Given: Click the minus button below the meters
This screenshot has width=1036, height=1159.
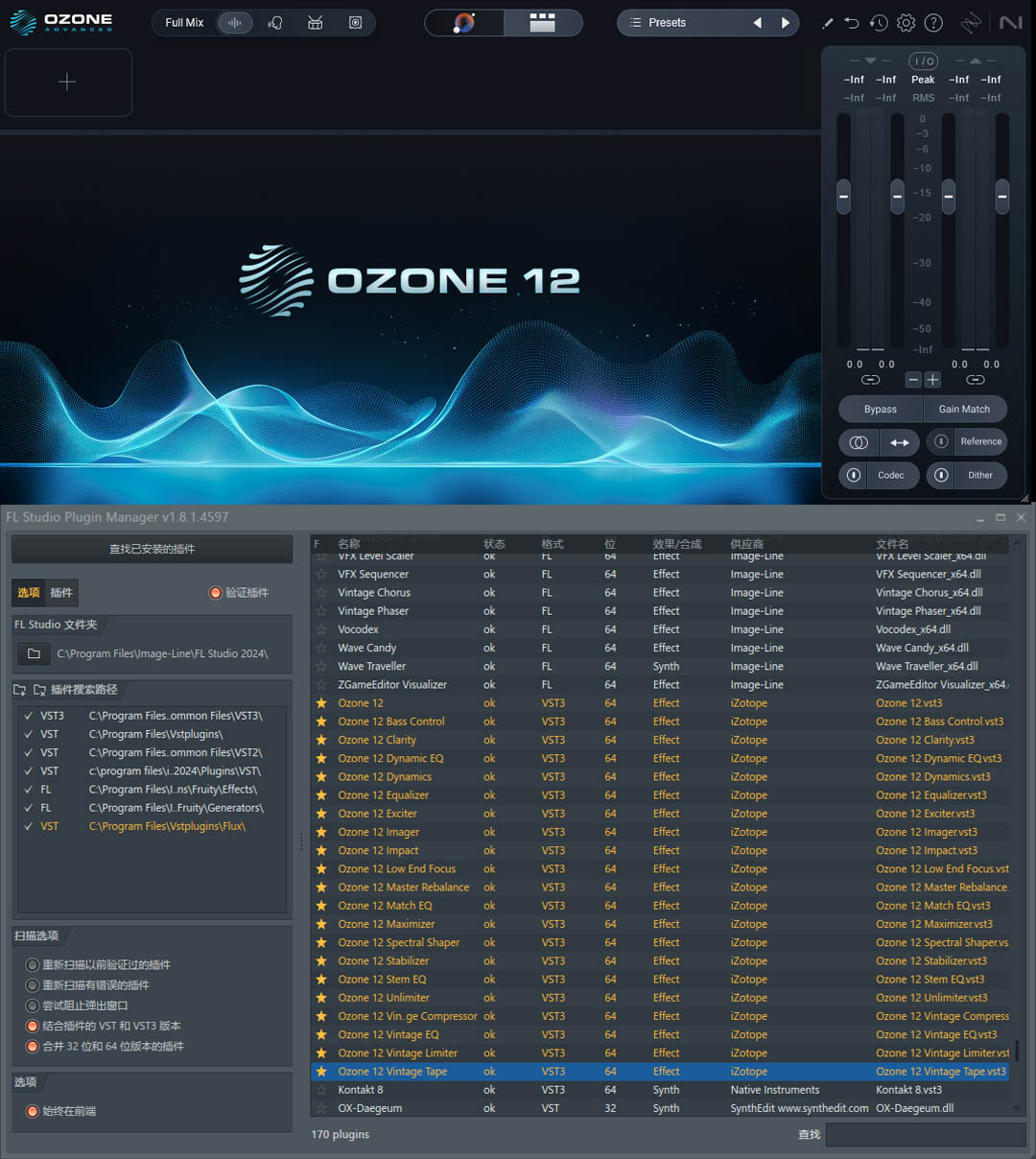Looking at the screenshot, I should click(913, 380).
